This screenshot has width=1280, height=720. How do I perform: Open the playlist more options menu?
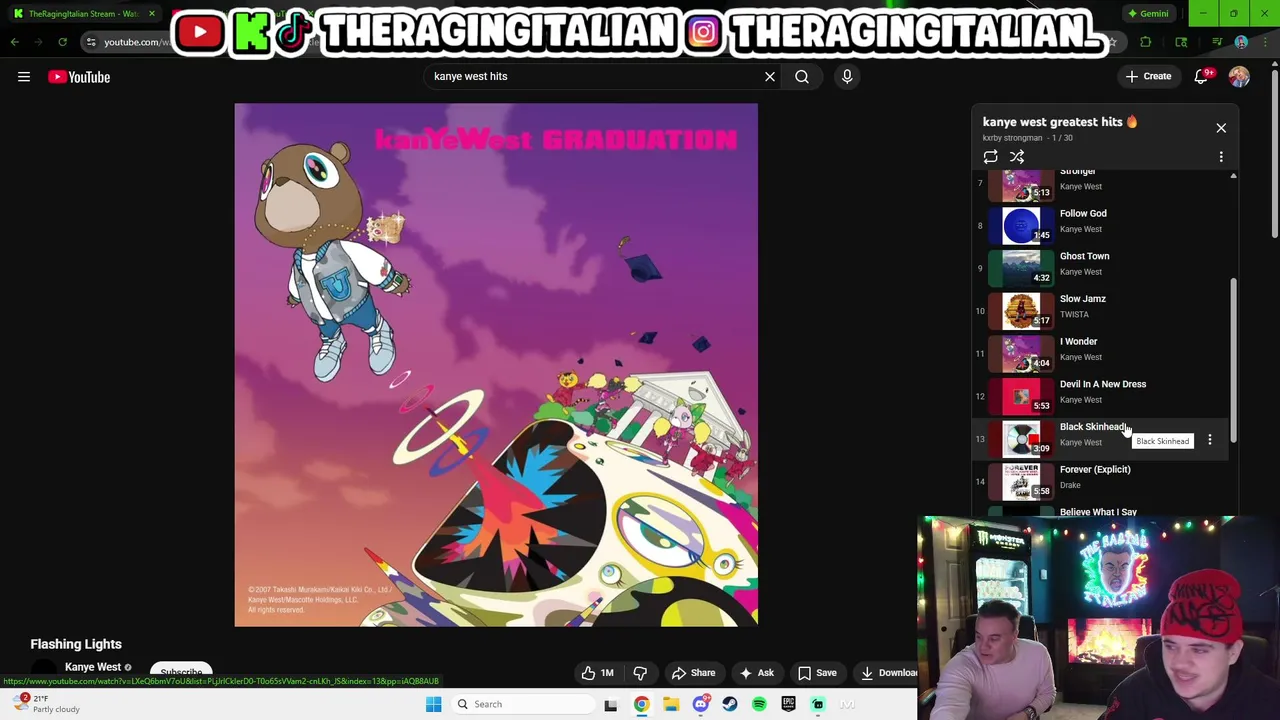coord(1221,157)
